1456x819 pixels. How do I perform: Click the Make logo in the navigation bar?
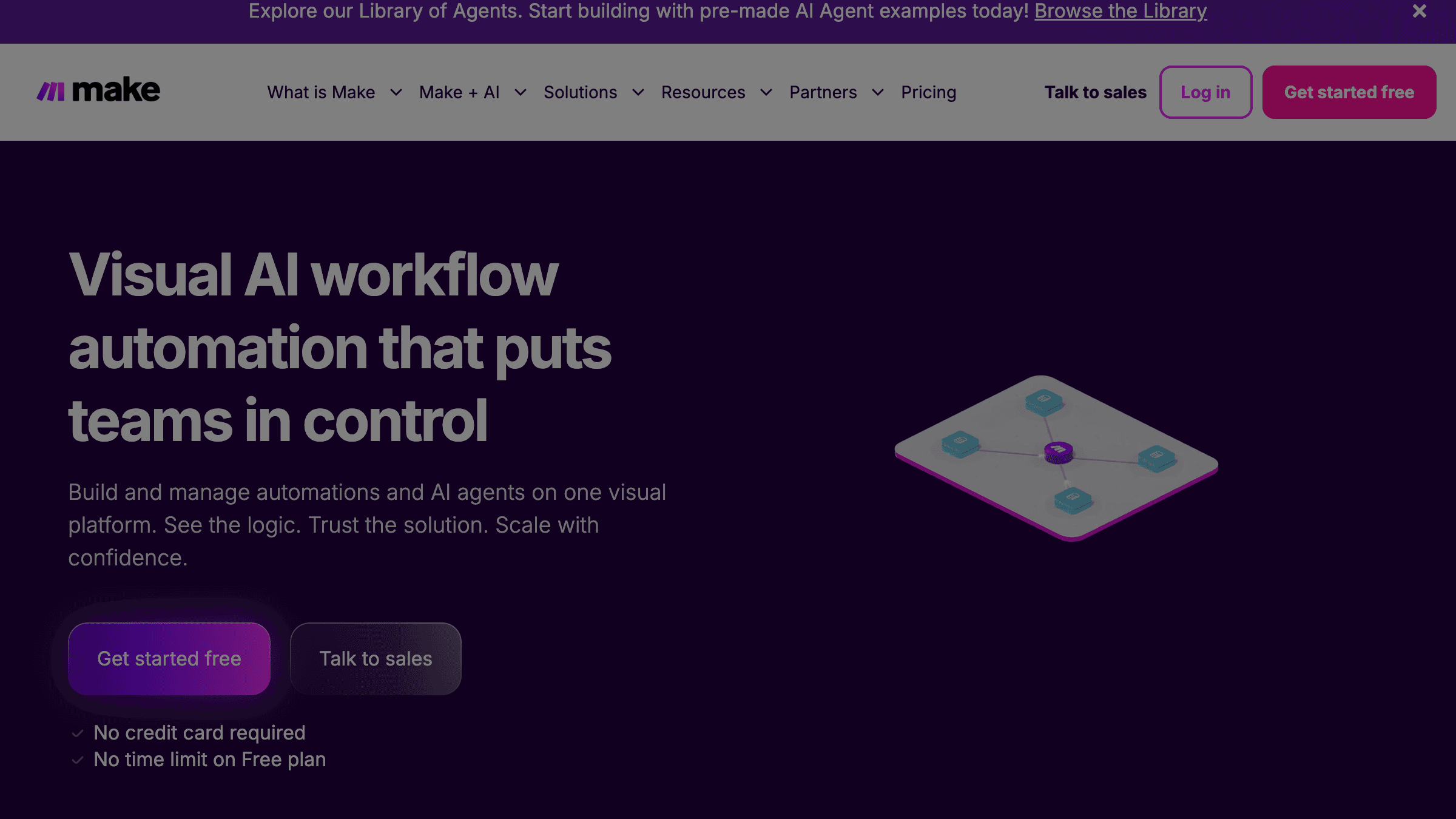click(99, 91)
